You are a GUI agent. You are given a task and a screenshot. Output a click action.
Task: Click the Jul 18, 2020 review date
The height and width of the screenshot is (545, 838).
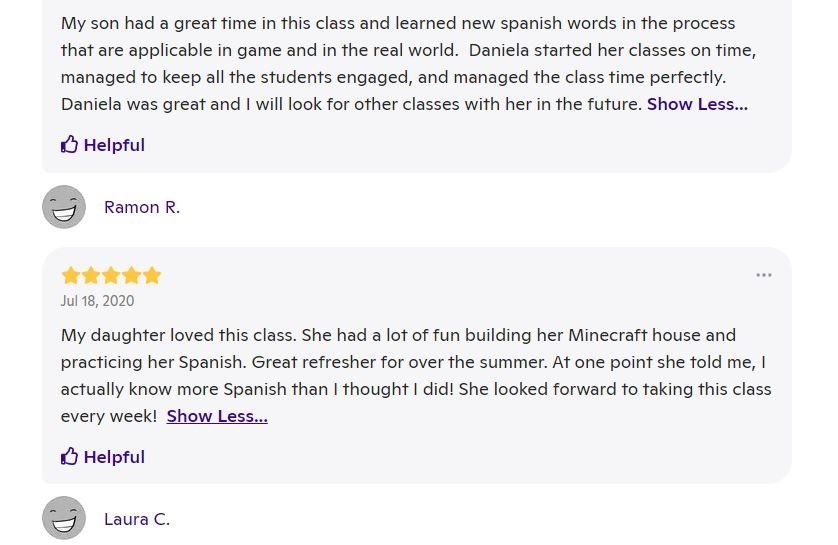point(97,301)
